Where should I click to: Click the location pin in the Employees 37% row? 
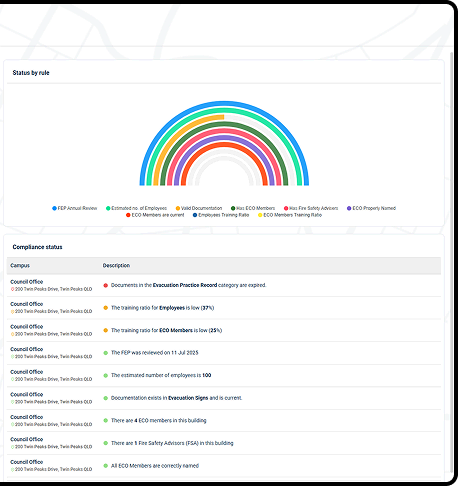click(12, 312)
